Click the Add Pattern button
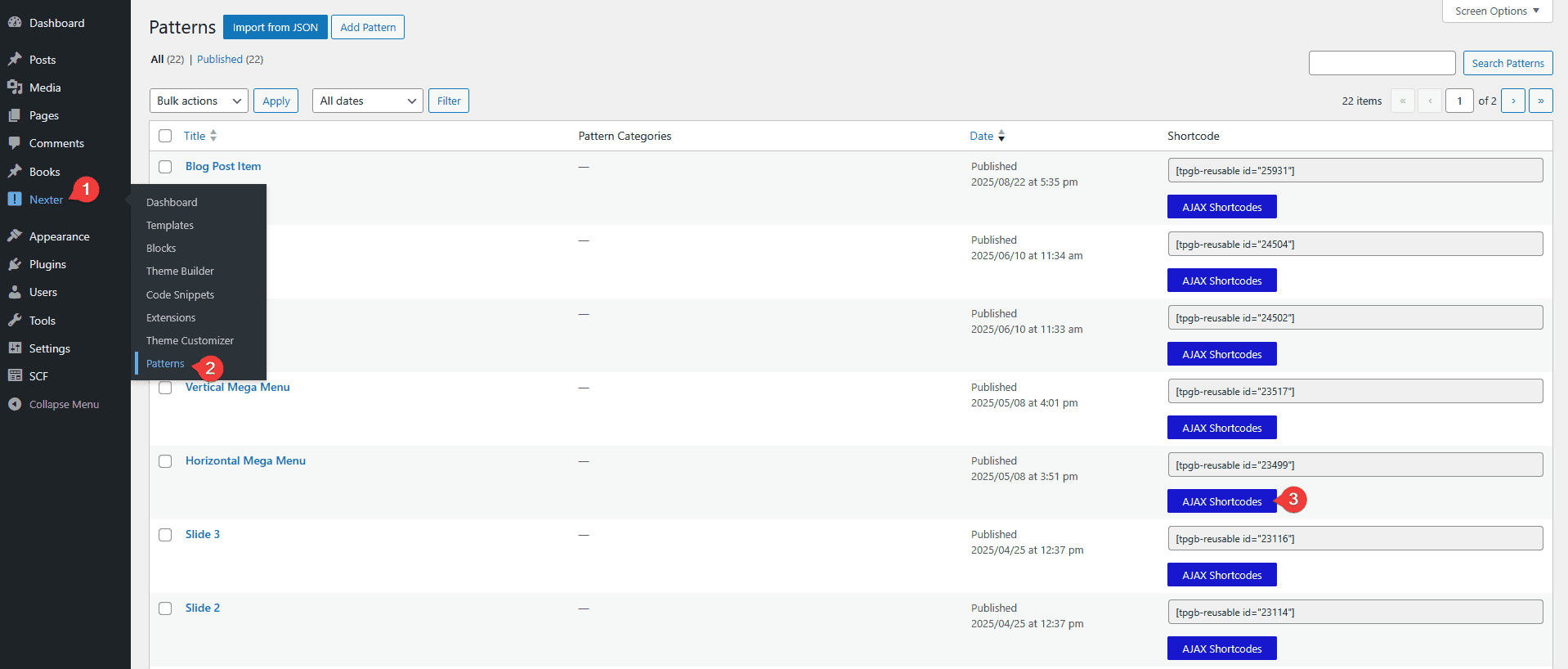The height and width of the screenshot is (669, 1568). [368, 27]
